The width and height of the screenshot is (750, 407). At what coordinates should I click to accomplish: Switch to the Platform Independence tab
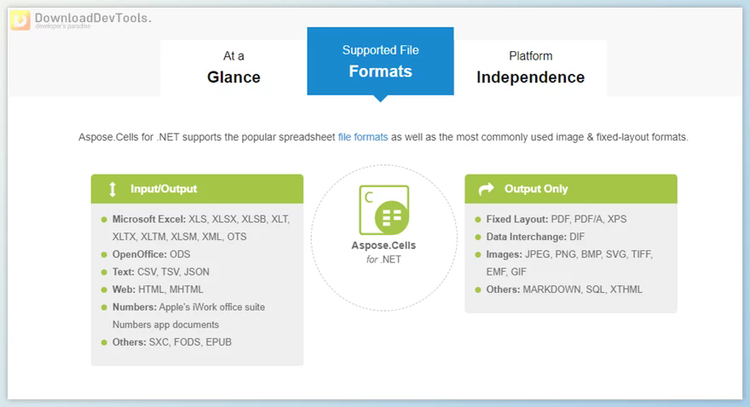[530, 68]
